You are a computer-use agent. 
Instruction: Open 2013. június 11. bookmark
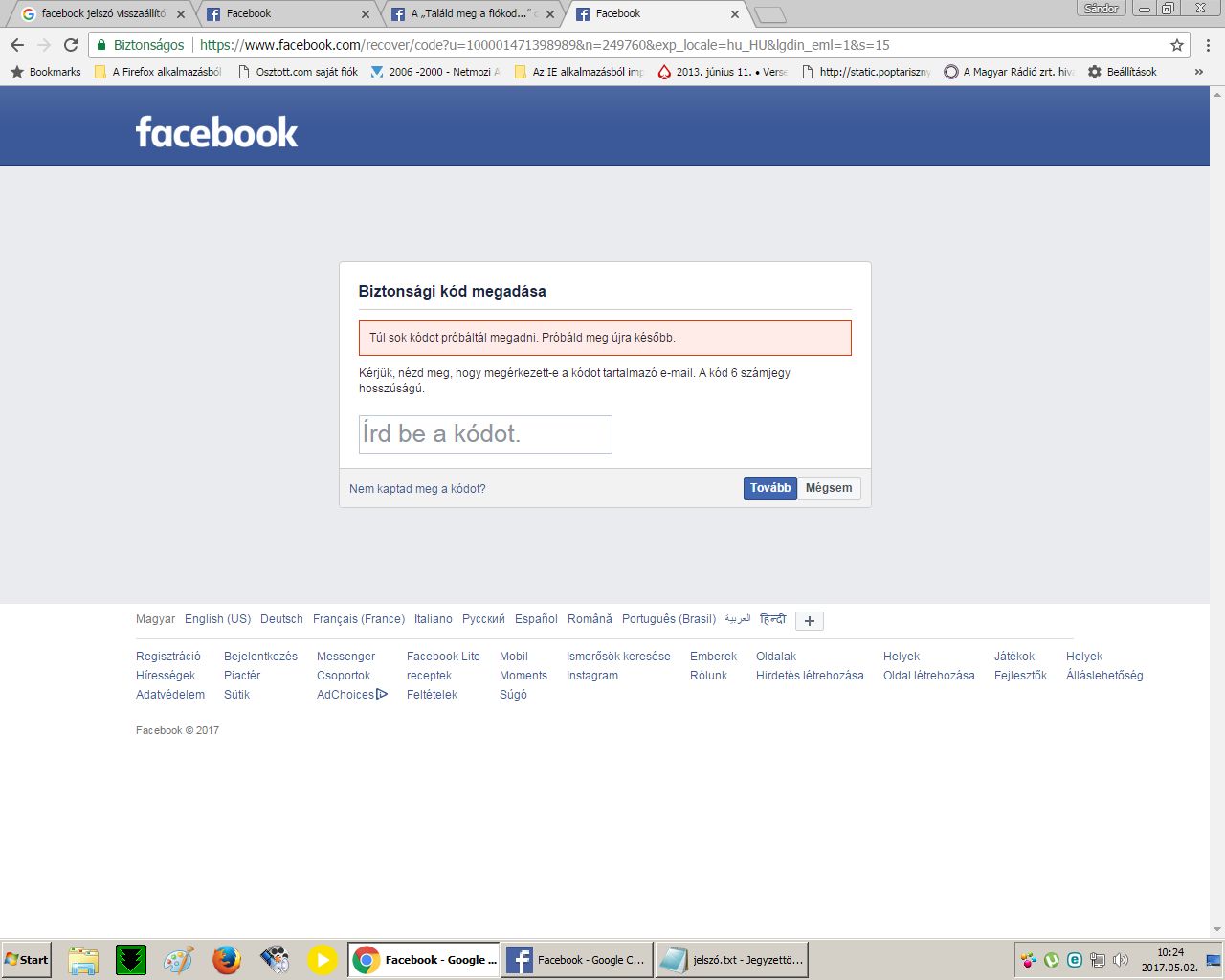click(723, 72)
